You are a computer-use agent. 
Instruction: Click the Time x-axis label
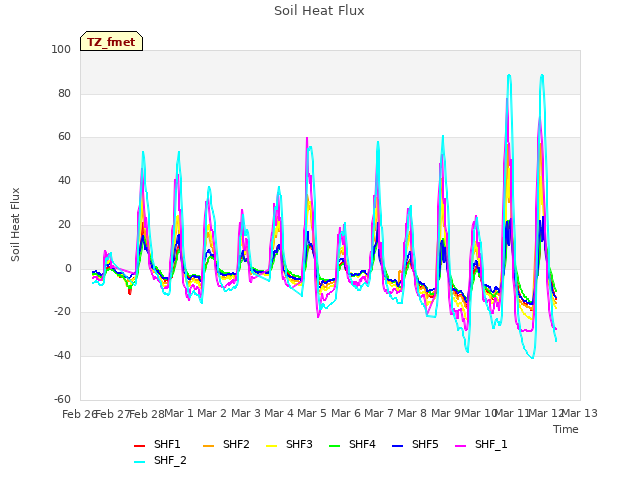point(566,429)
